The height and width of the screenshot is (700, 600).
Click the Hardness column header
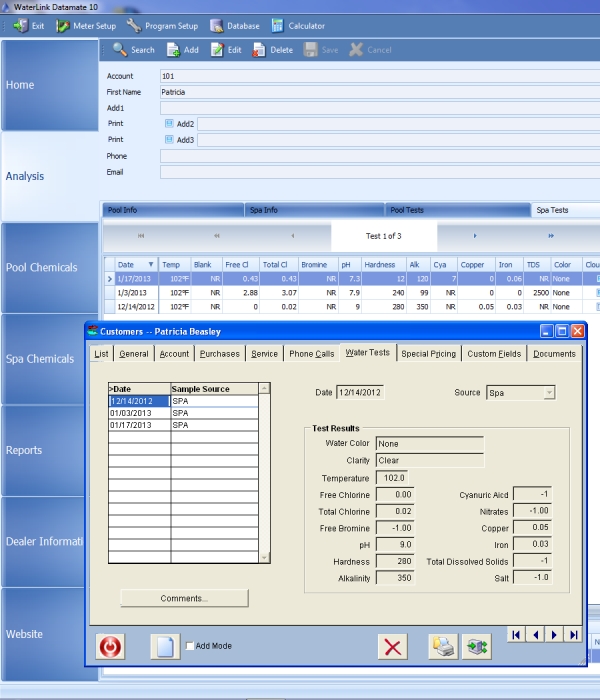(x=383, y=264)
